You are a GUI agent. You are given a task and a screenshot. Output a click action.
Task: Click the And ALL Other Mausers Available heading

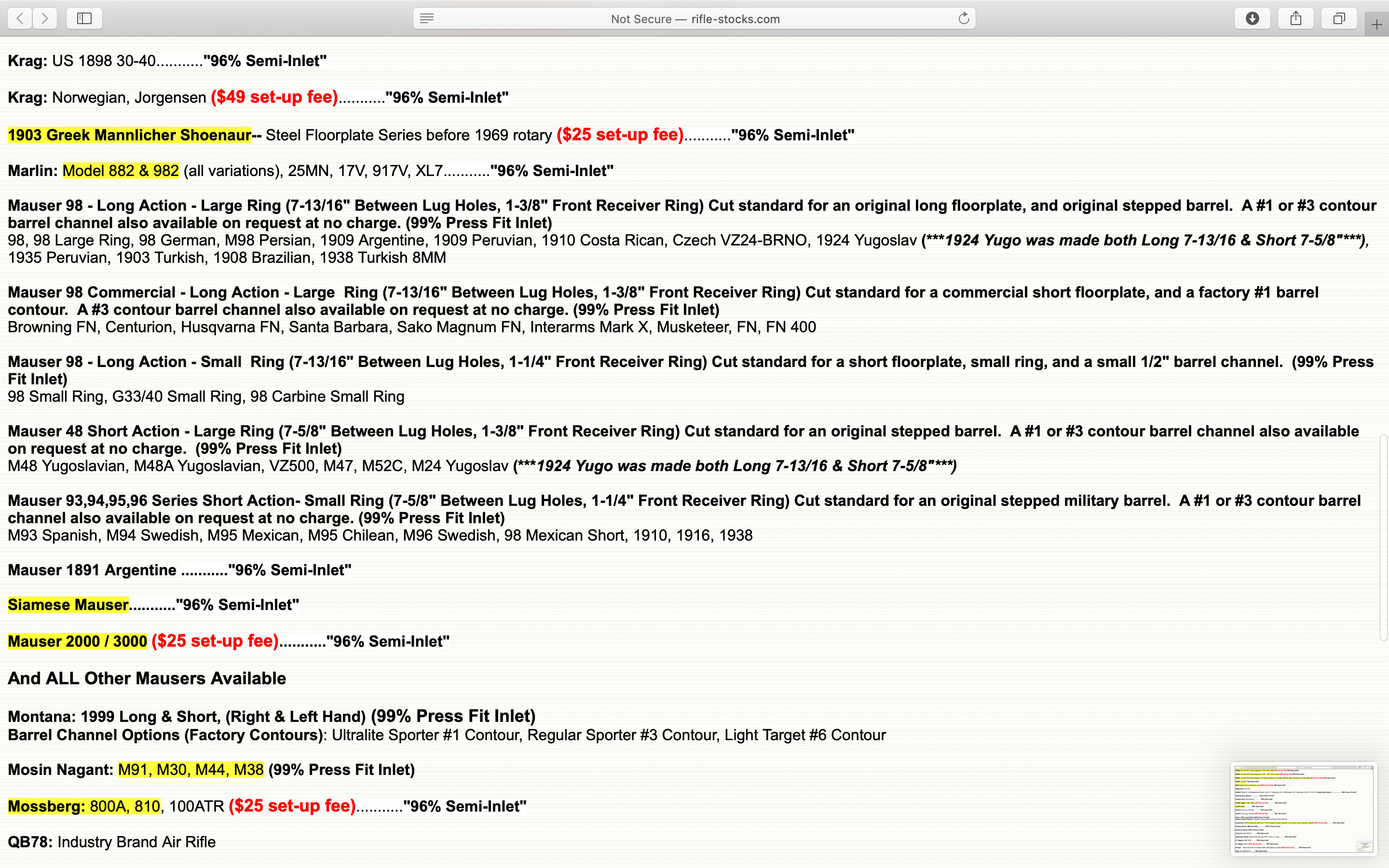146,678
